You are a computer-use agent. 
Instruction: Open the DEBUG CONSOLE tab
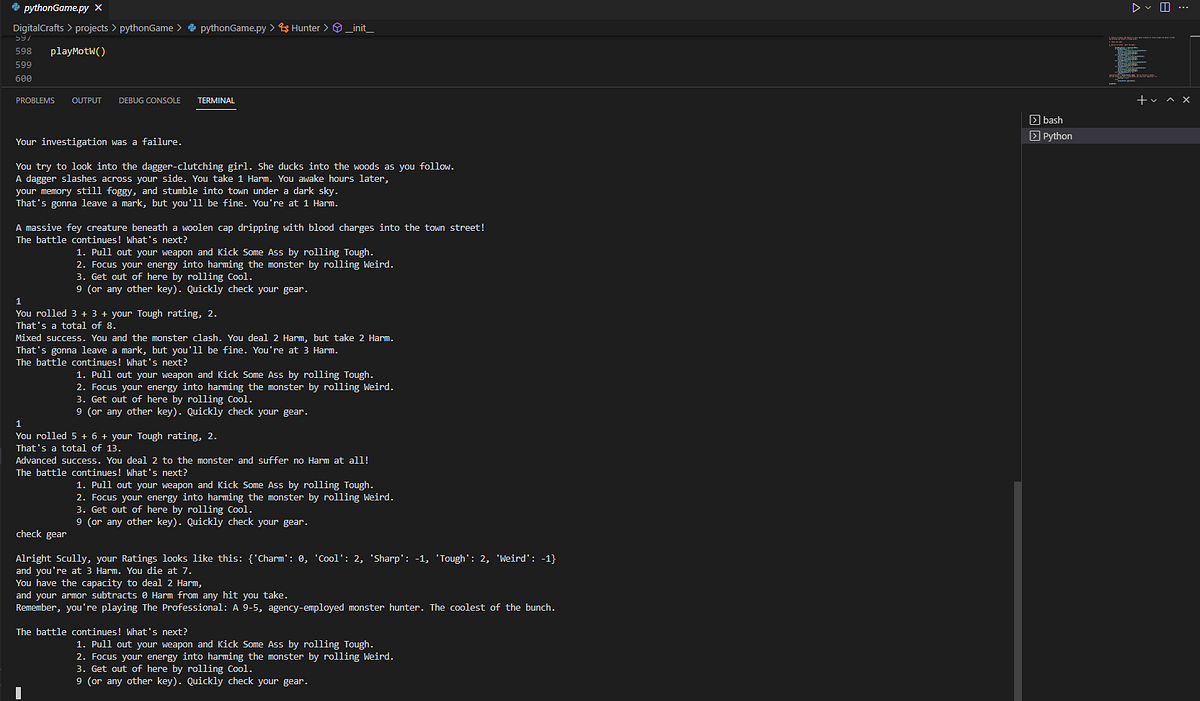pyautogui.click(x=149, y=100)
